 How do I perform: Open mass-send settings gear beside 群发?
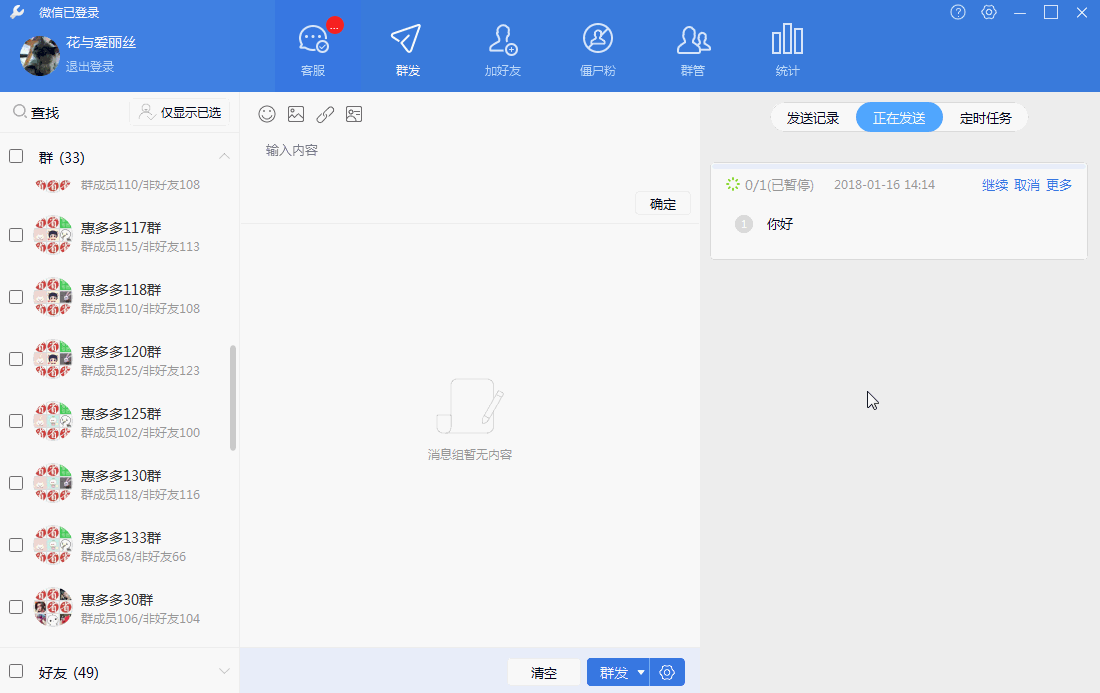[667, 673]
